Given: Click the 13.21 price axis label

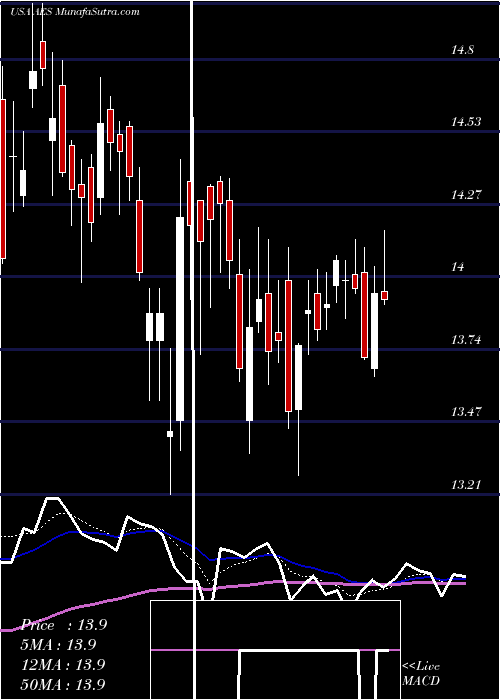Looking at the screenshot, I should (466, 484).
